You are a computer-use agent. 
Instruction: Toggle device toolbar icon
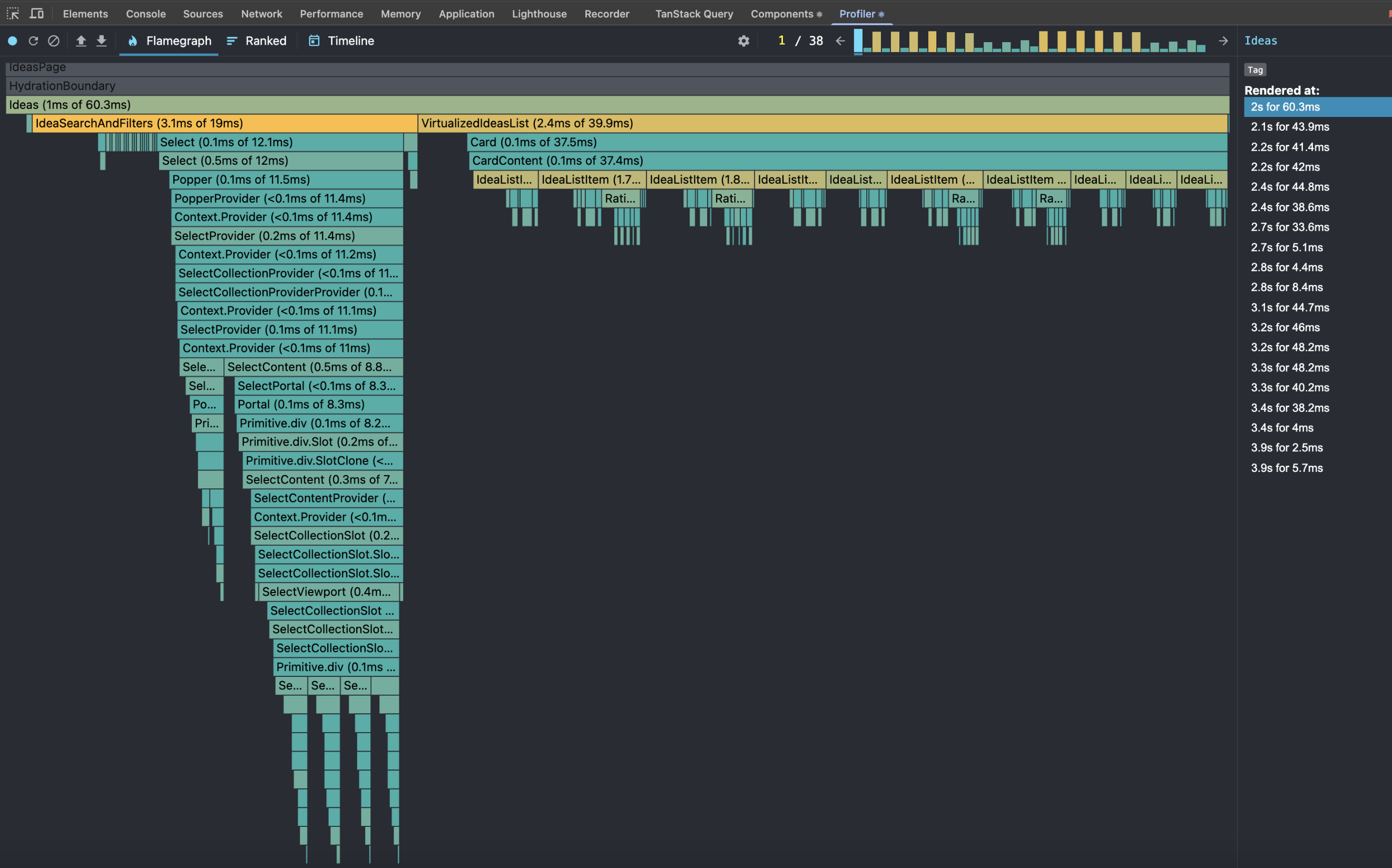37,13
